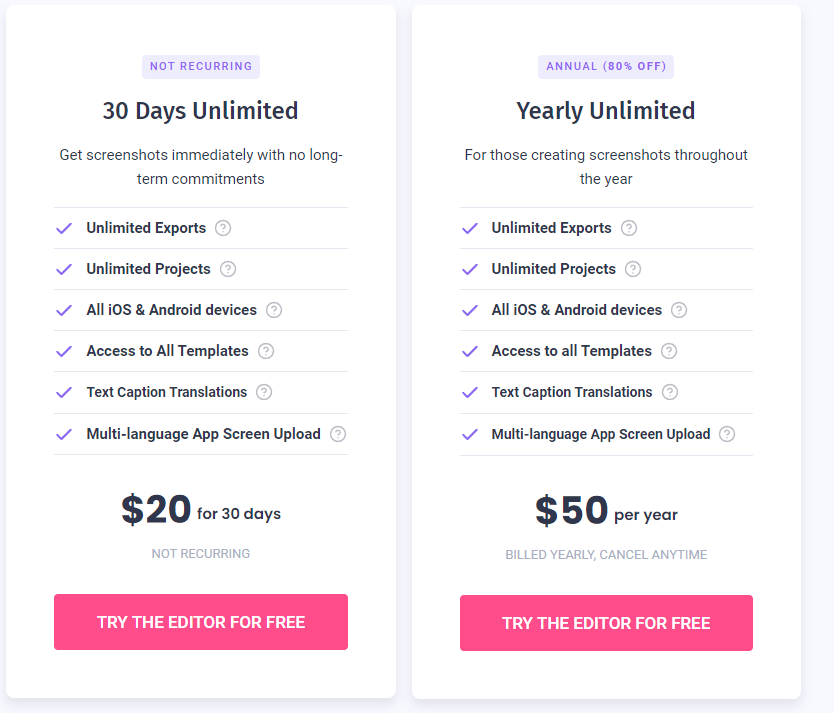Open help icon beside Yearly Unlimited Projects
The width and height of the screenshot is (834, 713).
(x=633, y=269)
